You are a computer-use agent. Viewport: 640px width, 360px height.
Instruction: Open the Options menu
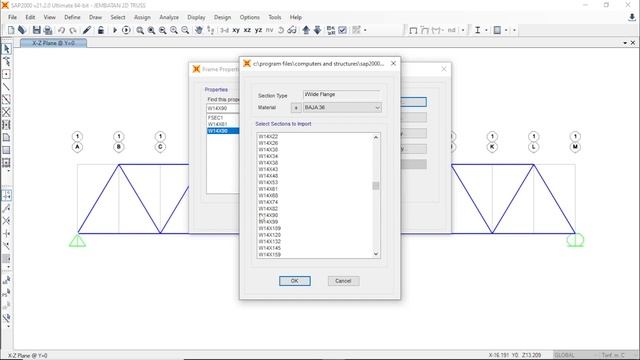tap(249, 17)
